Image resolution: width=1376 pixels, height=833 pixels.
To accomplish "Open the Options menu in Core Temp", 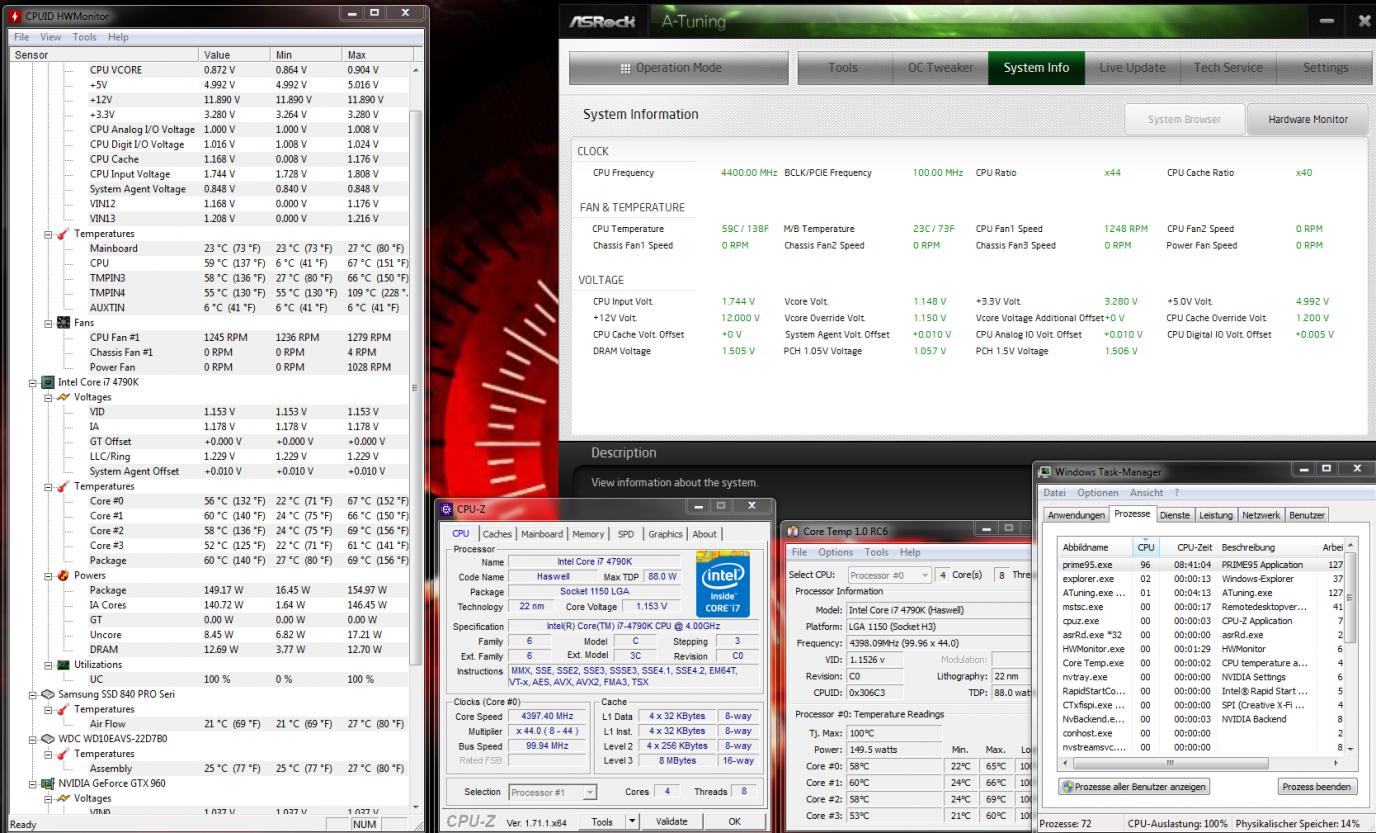I will pos(836,552).
